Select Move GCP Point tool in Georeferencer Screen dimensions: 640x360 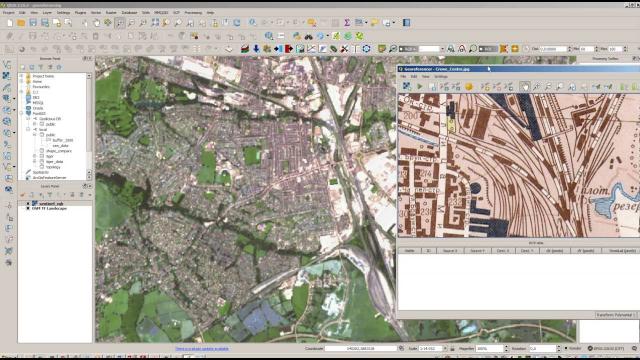pos(509,86)
